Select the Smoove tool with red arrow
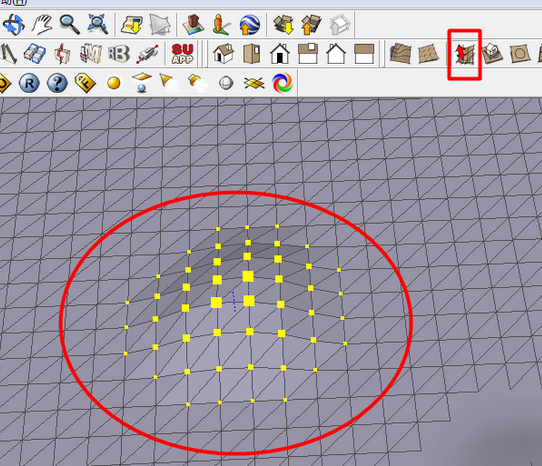542x466 pixels. coord(464,54)
